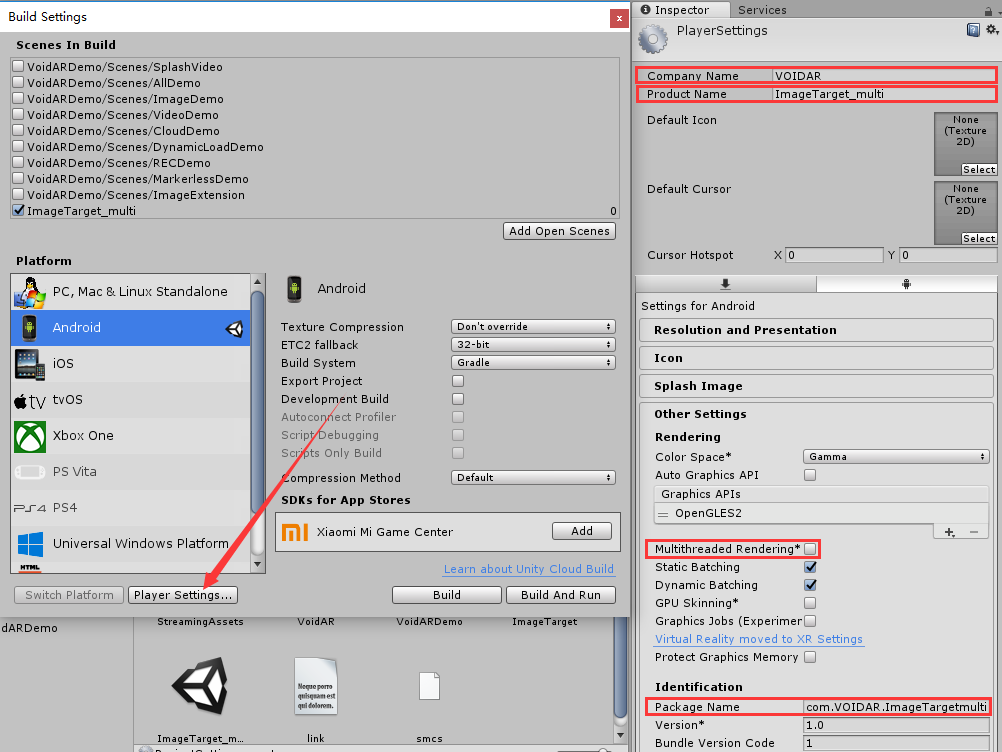Click the iOS devices platform icon
The width and height of the screenshot is (1002, 752).
pos(29,364)
